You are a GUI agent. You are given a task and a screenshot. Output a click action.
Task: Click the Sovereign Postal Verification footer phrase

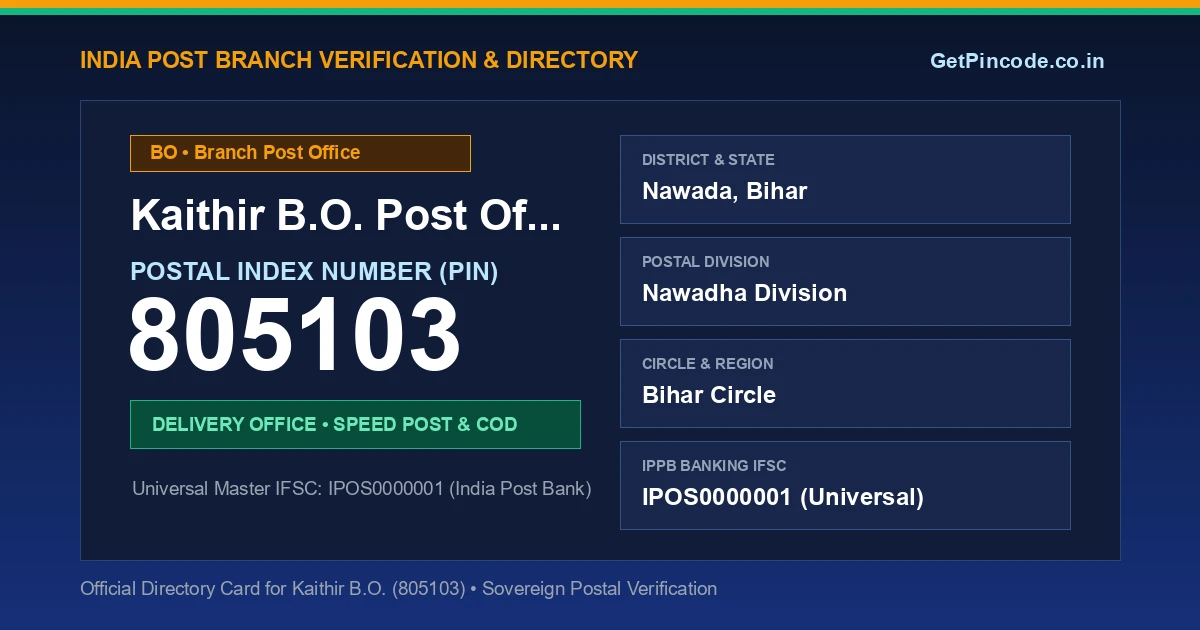point(599,589)
